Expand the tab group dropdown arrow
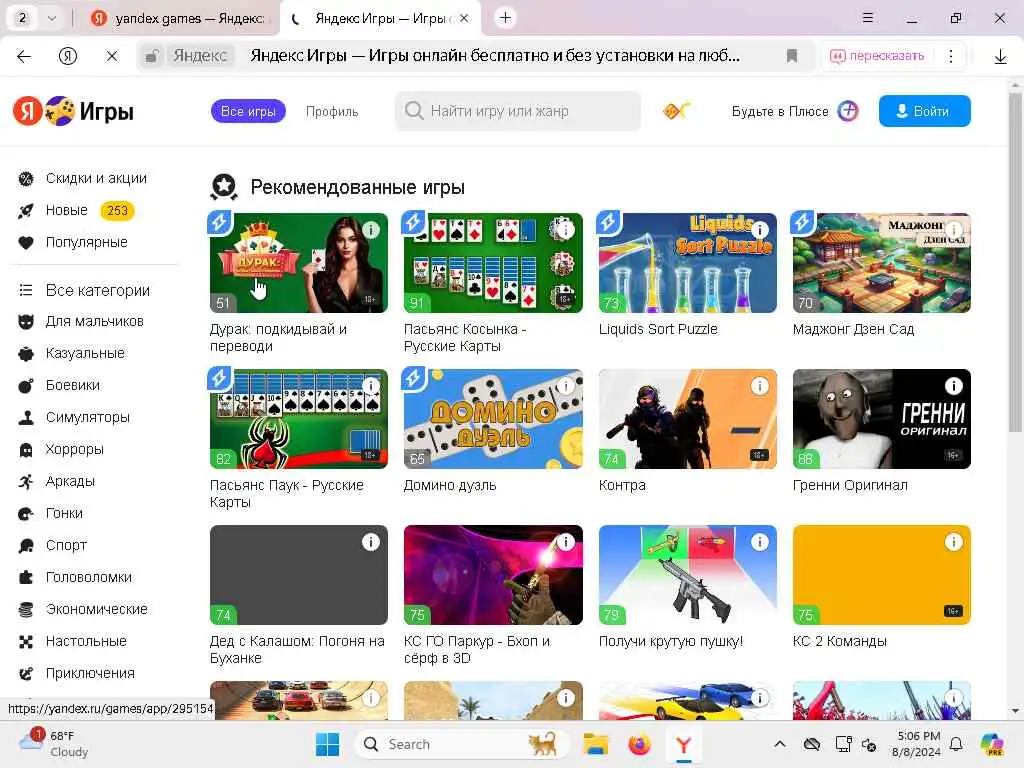Screen dimensions: 1024x768 point(52,18)
